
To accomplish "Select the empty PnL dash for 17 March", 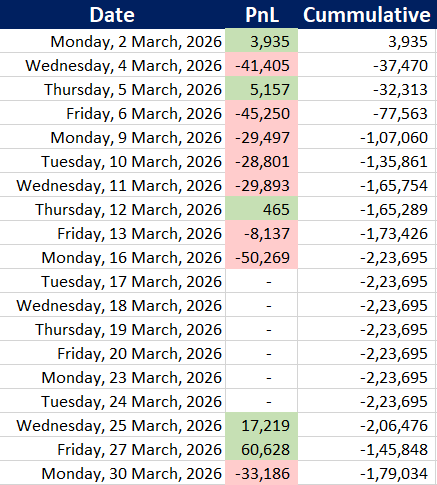I will [x=261, y=281].
